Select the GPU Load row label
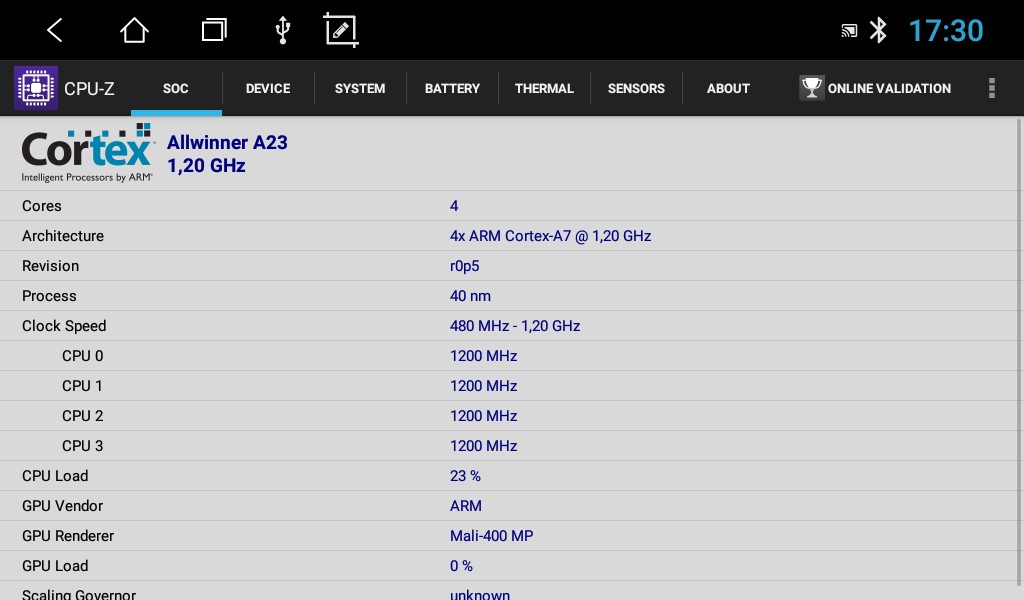1024x600 pixels. [x=55, y=566]
